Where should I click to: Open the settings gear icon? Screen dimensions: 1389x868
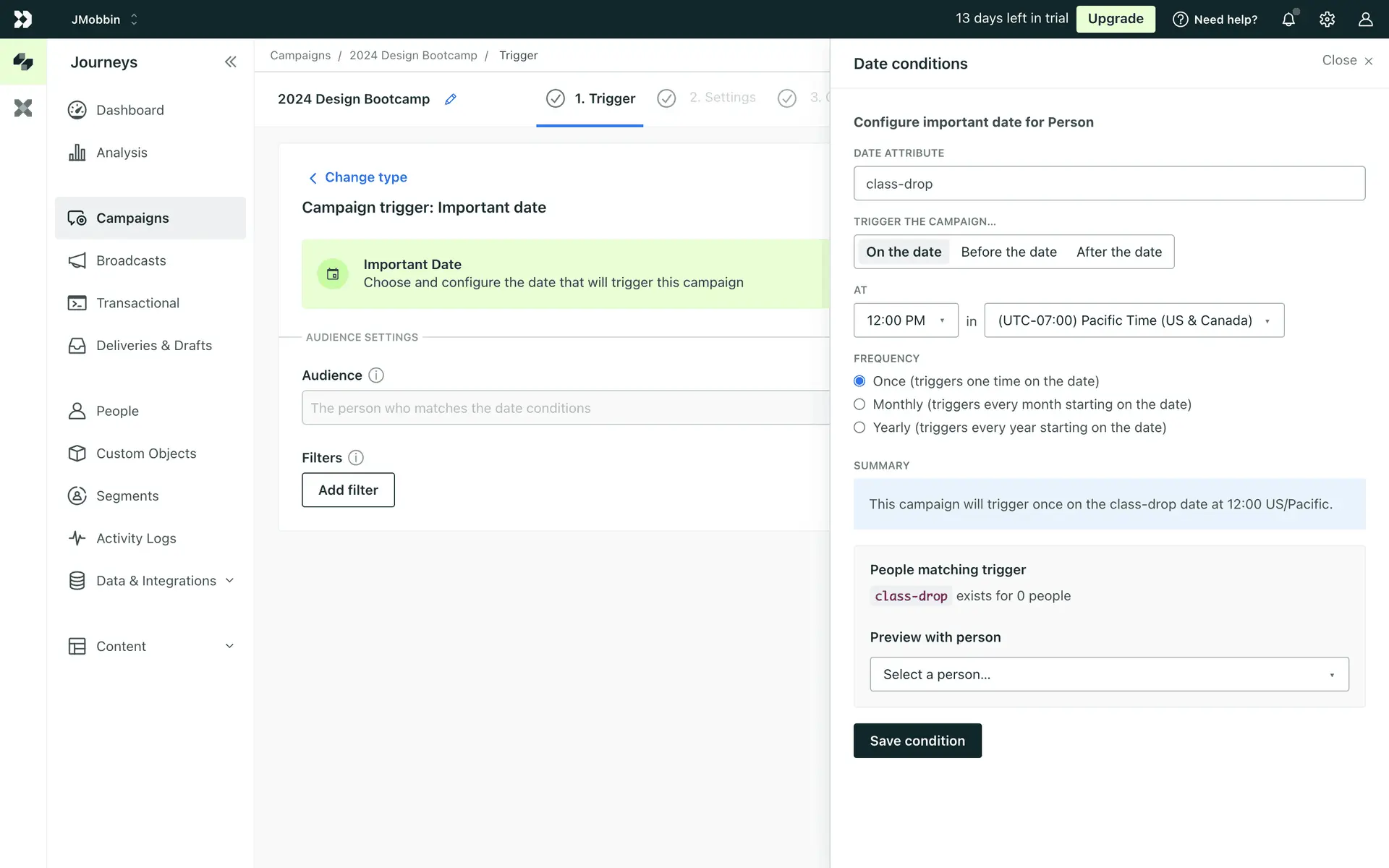pyautogui.click(x=1327, y=20)
